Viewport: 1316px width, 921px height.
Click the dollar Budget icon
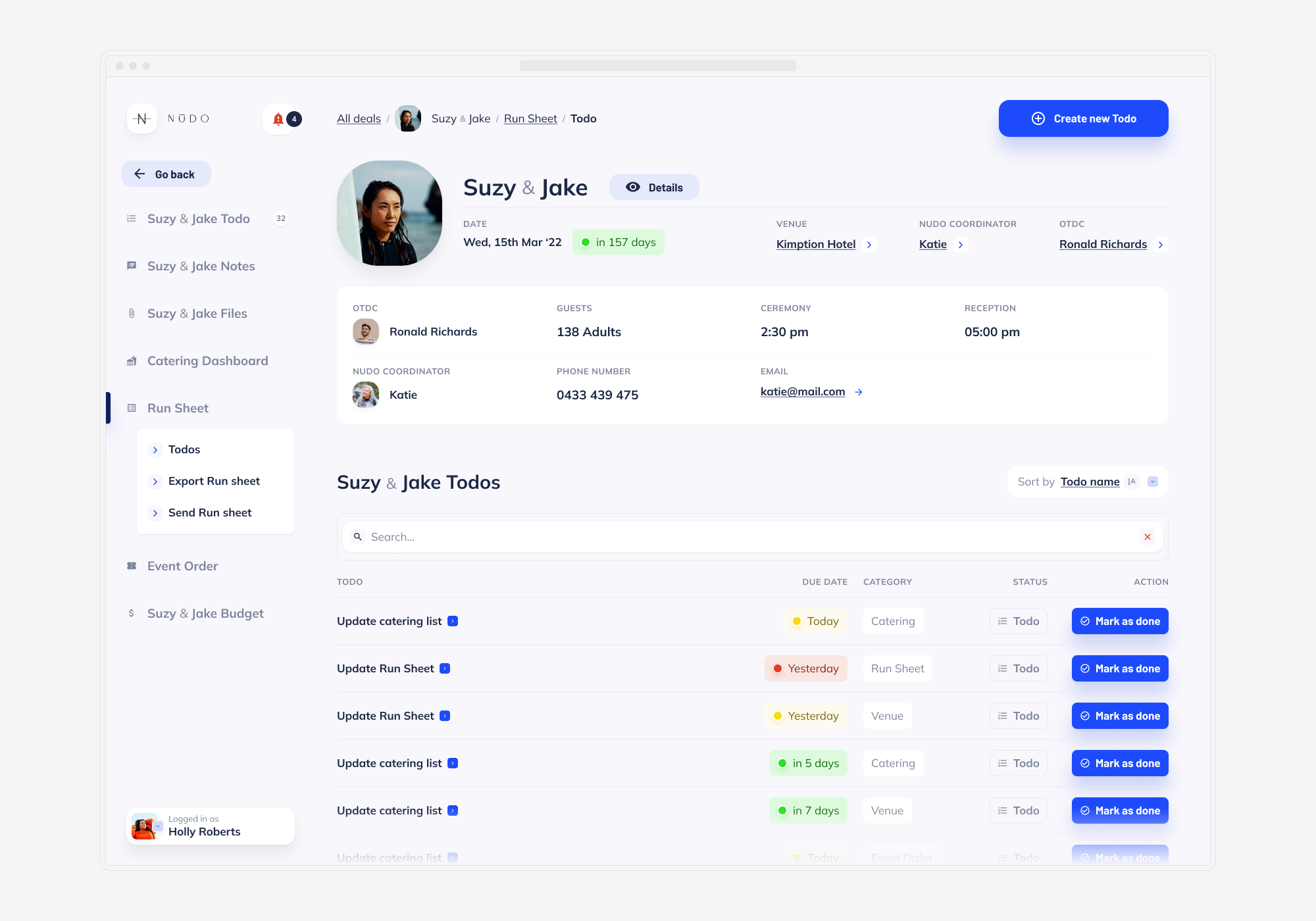point(132,613)
